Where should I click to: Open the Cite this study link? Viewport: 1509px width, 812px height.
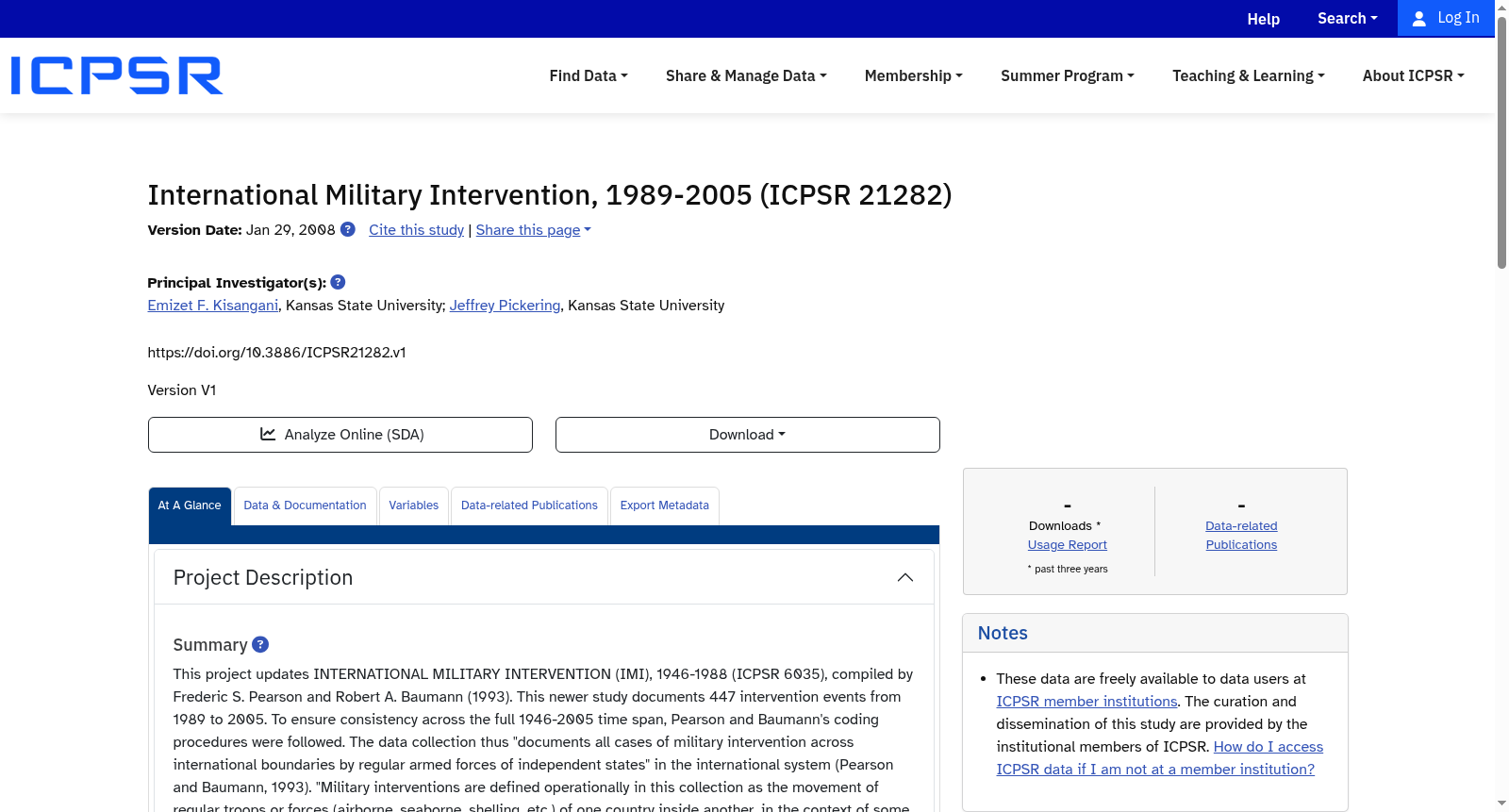(417, 230)
